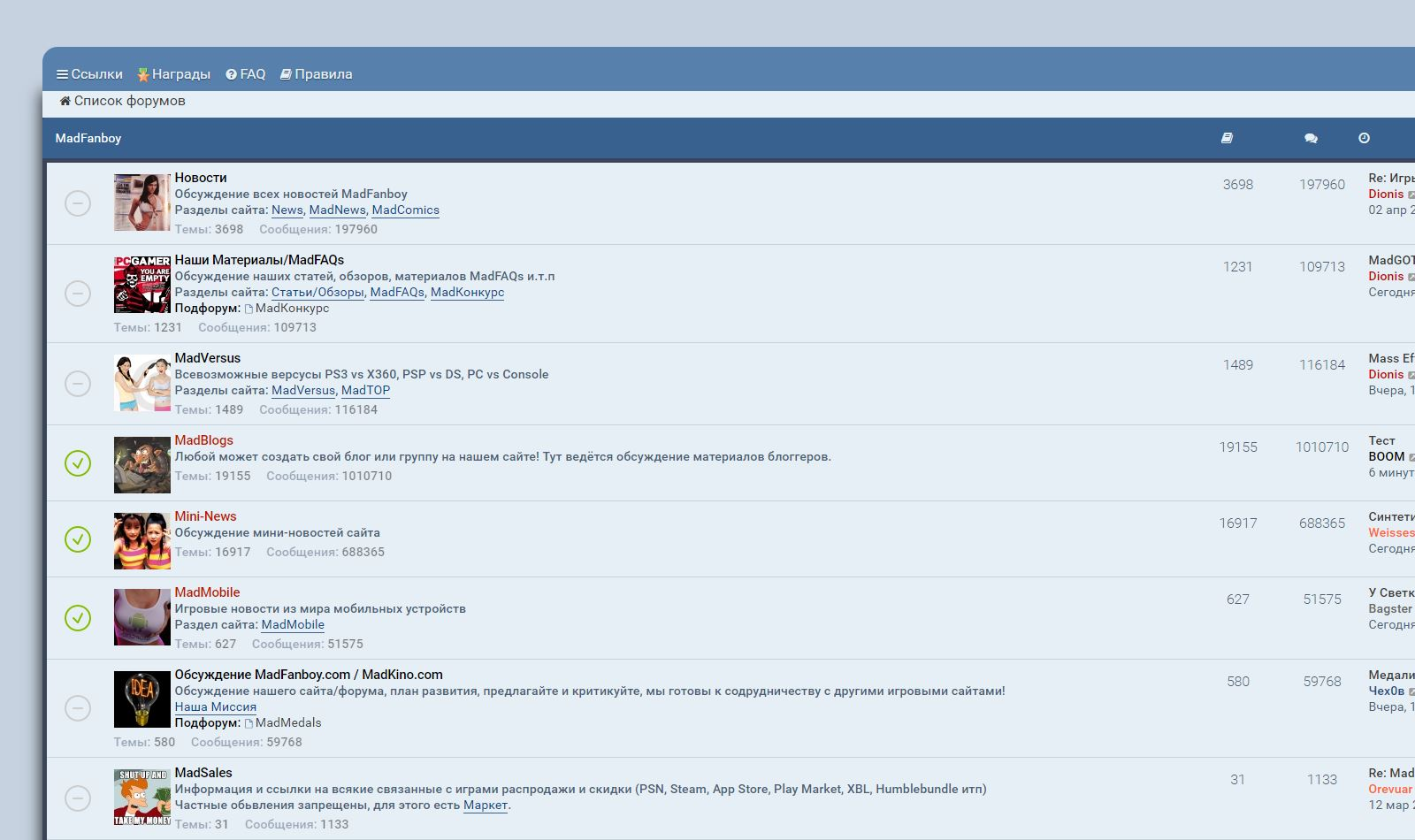1415x840 pixels.
Task: Open the MadMedals subforum
Action: [x=288, y=723]
